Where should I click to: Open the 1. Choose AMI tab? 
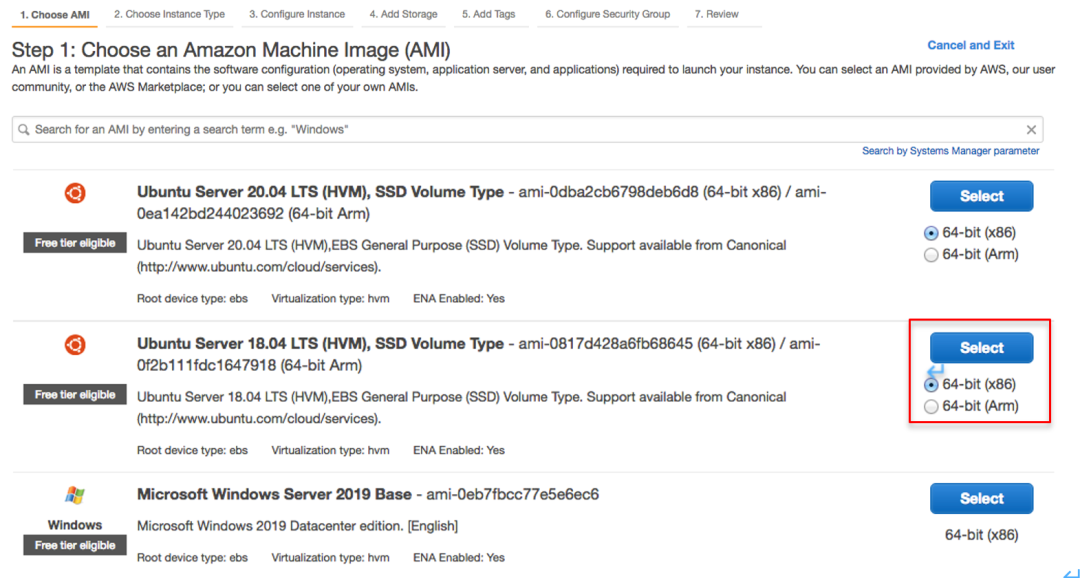[x=54, y=14]
